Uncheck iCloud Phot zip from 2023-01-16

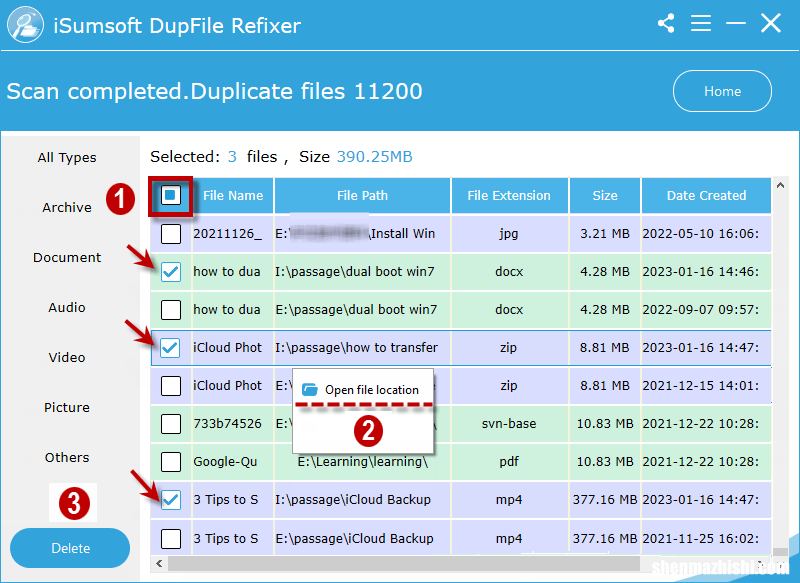tap(171, 348)
